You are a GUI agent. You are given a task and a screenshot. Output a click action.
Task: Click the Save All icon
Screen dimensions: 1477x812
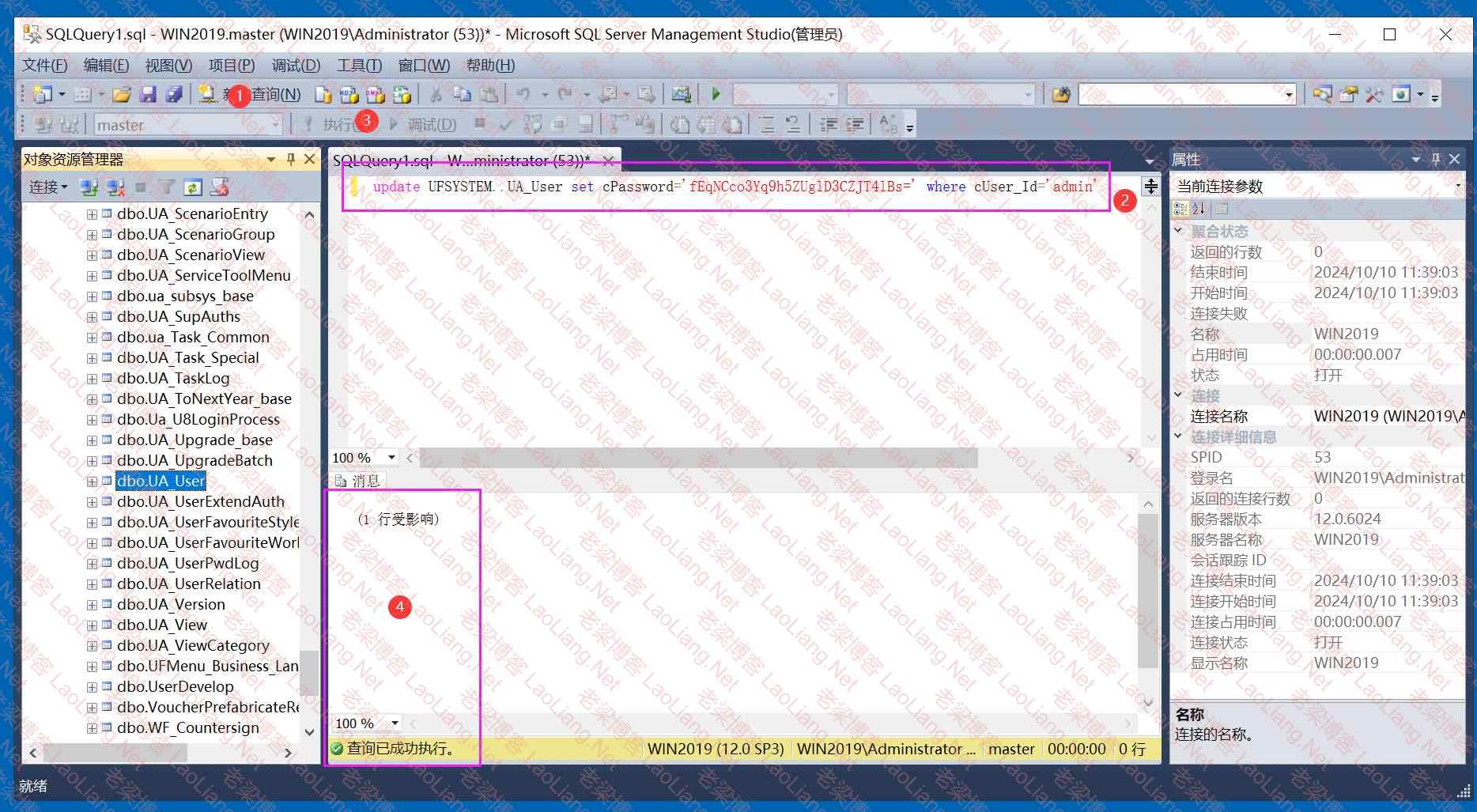pyautogui.click(x=174, y=95)
